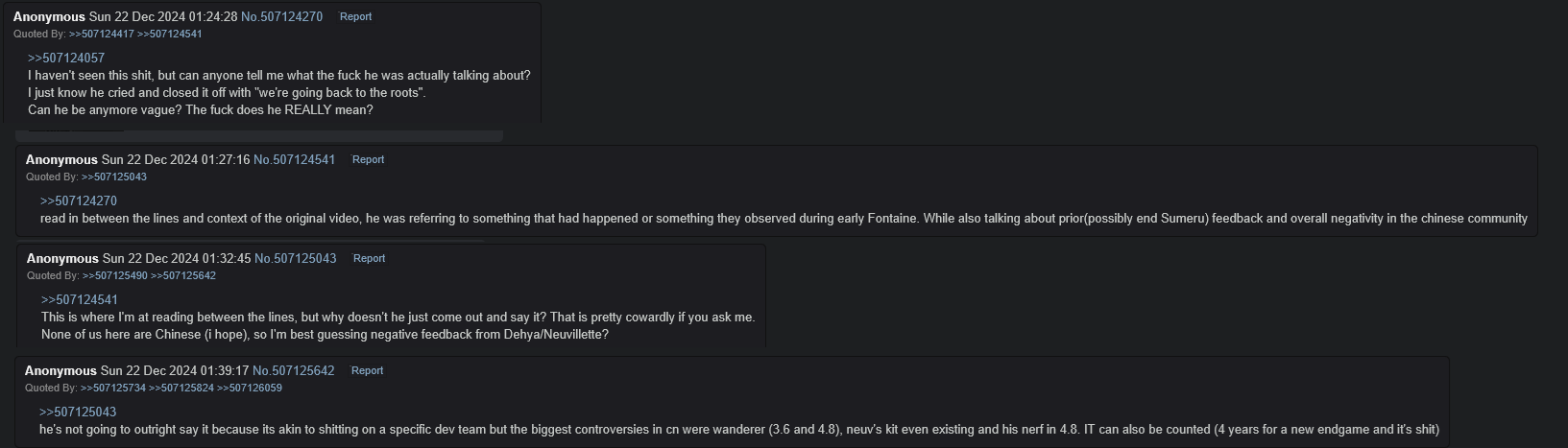This screenshot has height=448, width=1568.
Task: Report the post from 01:32:45
Action: [369, 259]
